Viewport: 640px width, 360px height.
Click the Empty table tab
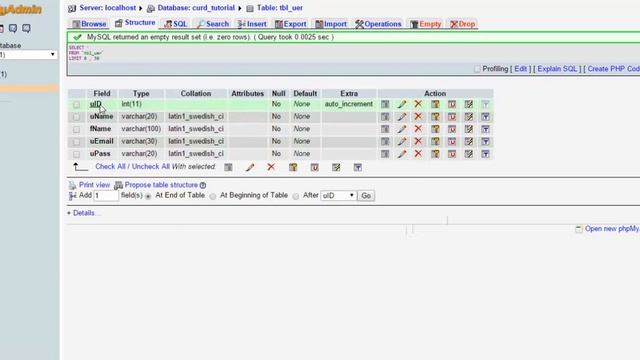click(426, 24)
